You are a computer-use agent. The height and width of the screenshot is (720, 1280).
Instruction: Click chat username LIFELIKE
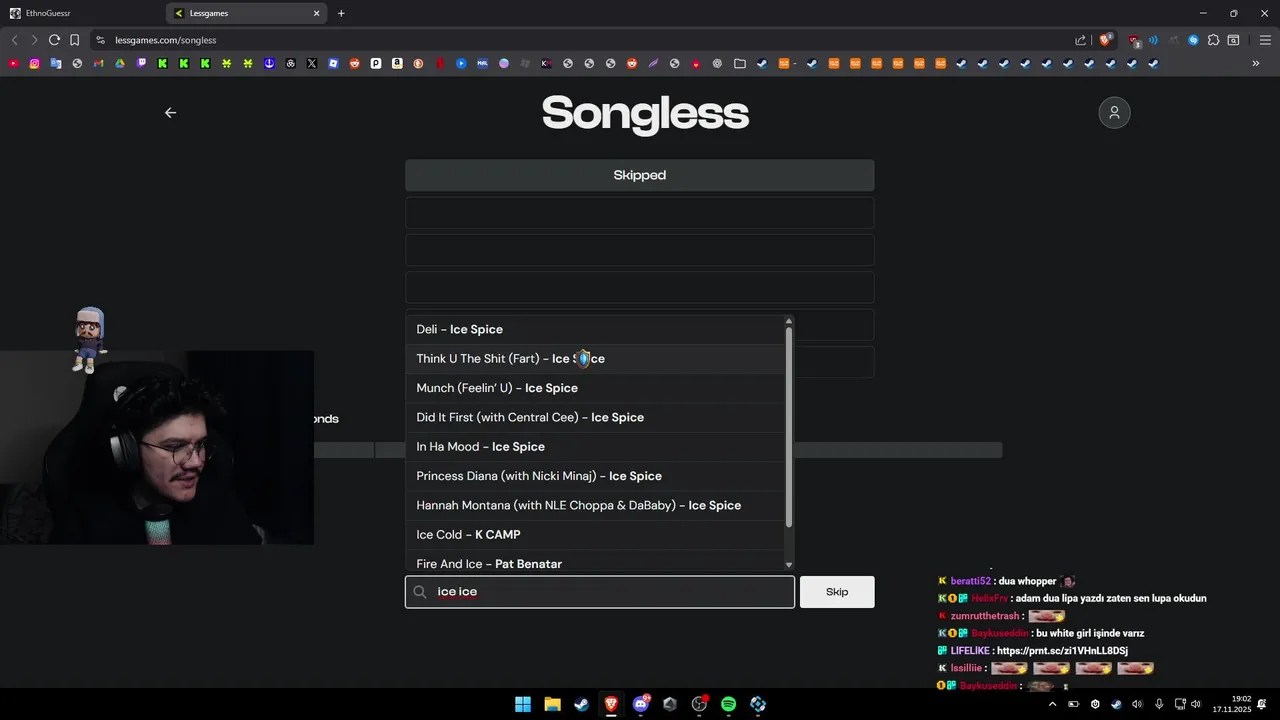click(x=970, y=651)
